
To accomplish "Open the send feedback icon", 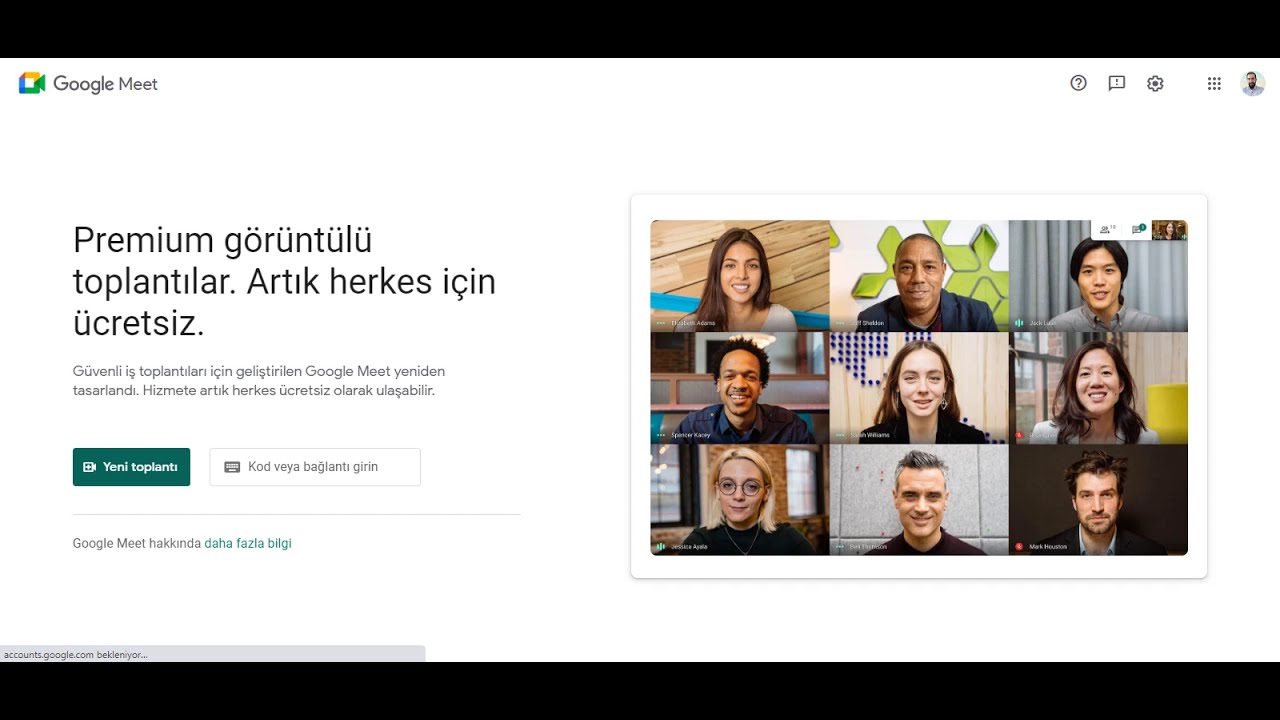I will (1117, 84).
